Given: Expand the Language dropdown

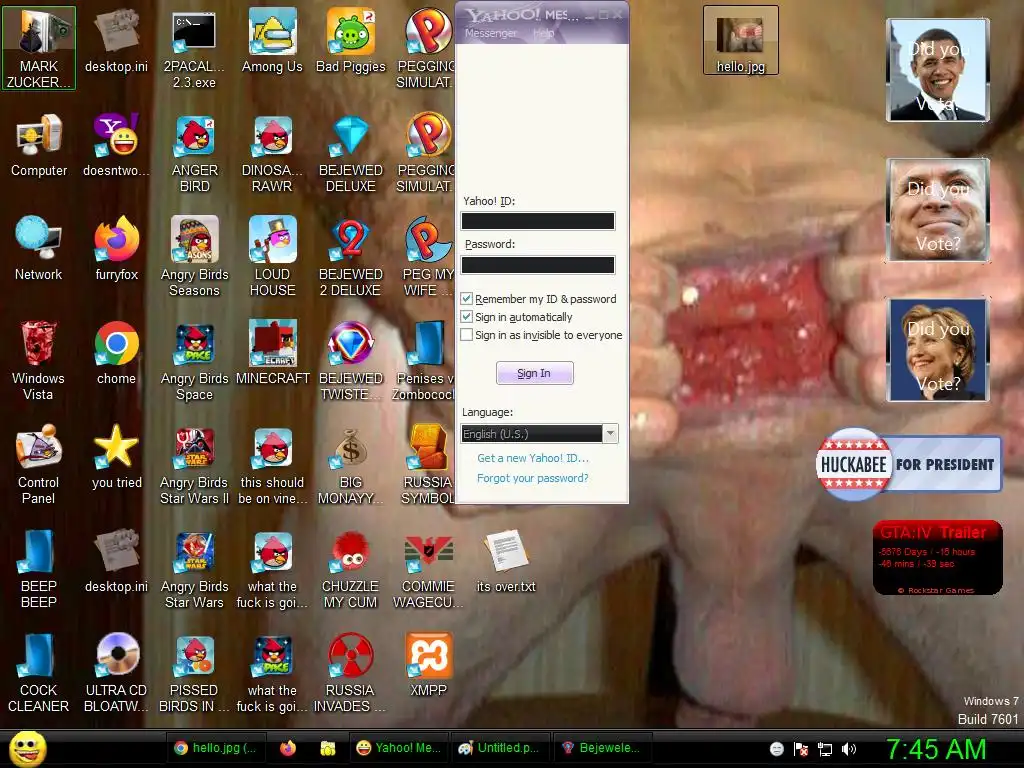Looking at the screenshot, I should (611, 434).
